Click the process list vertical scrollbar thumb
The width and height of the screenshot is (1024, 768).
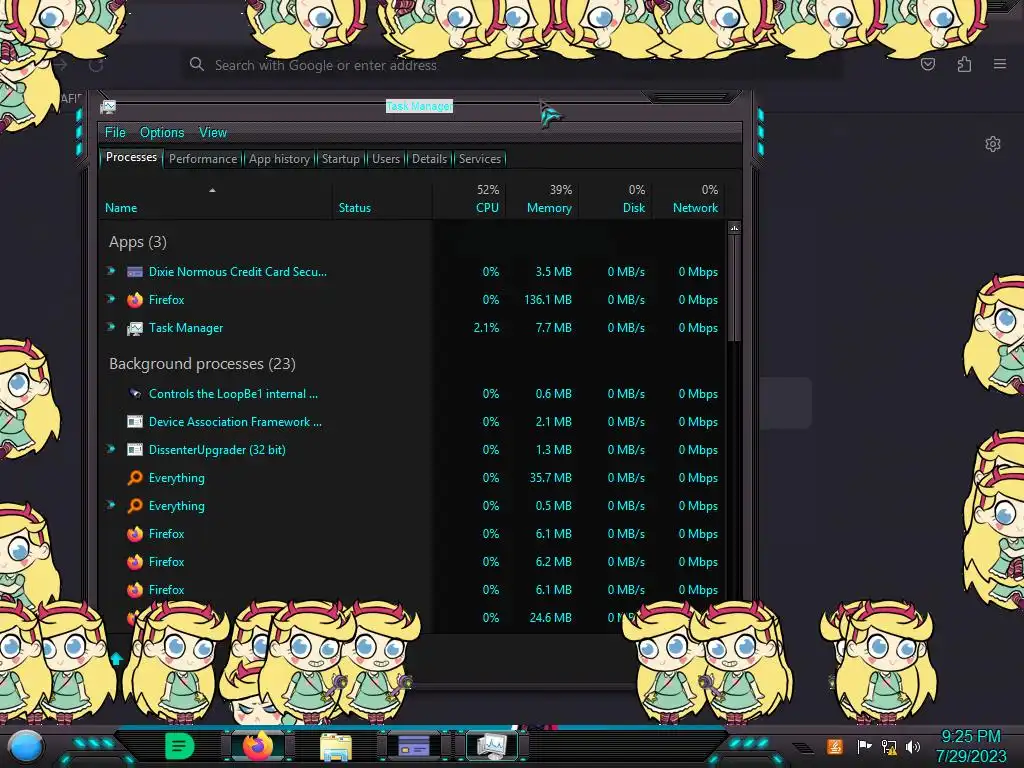coord(734,287)
